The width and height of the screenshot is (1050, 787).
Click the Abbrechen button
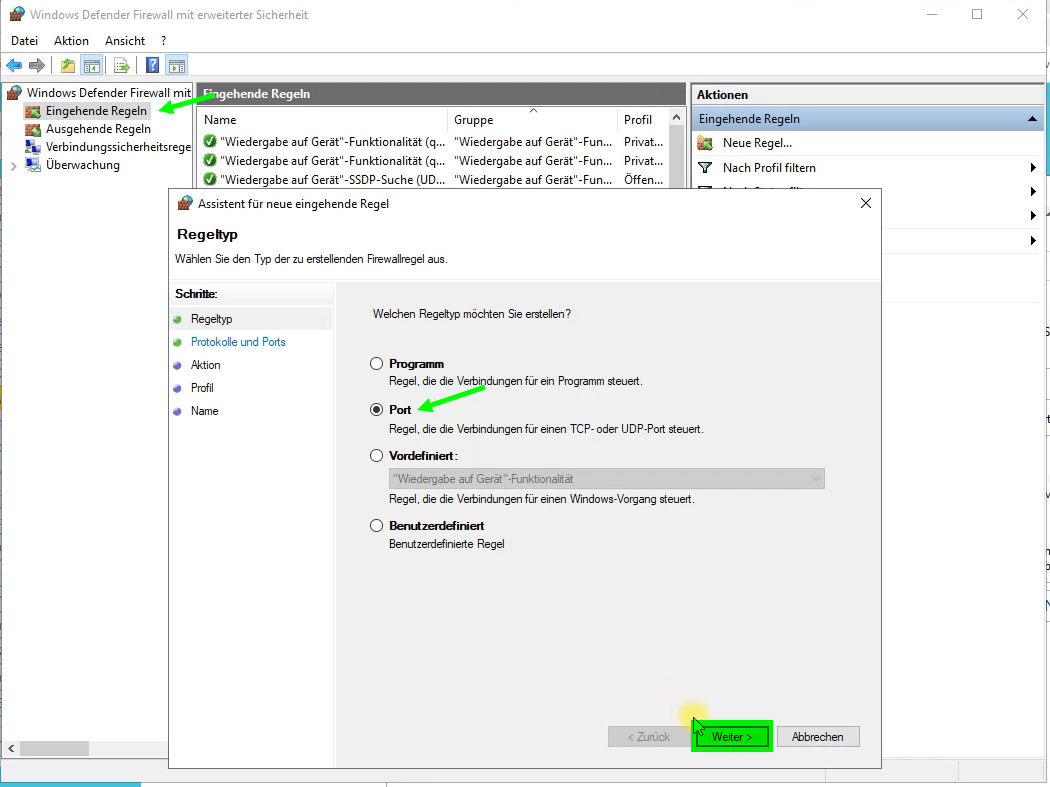pyautogui.click(x=818, y=737)
